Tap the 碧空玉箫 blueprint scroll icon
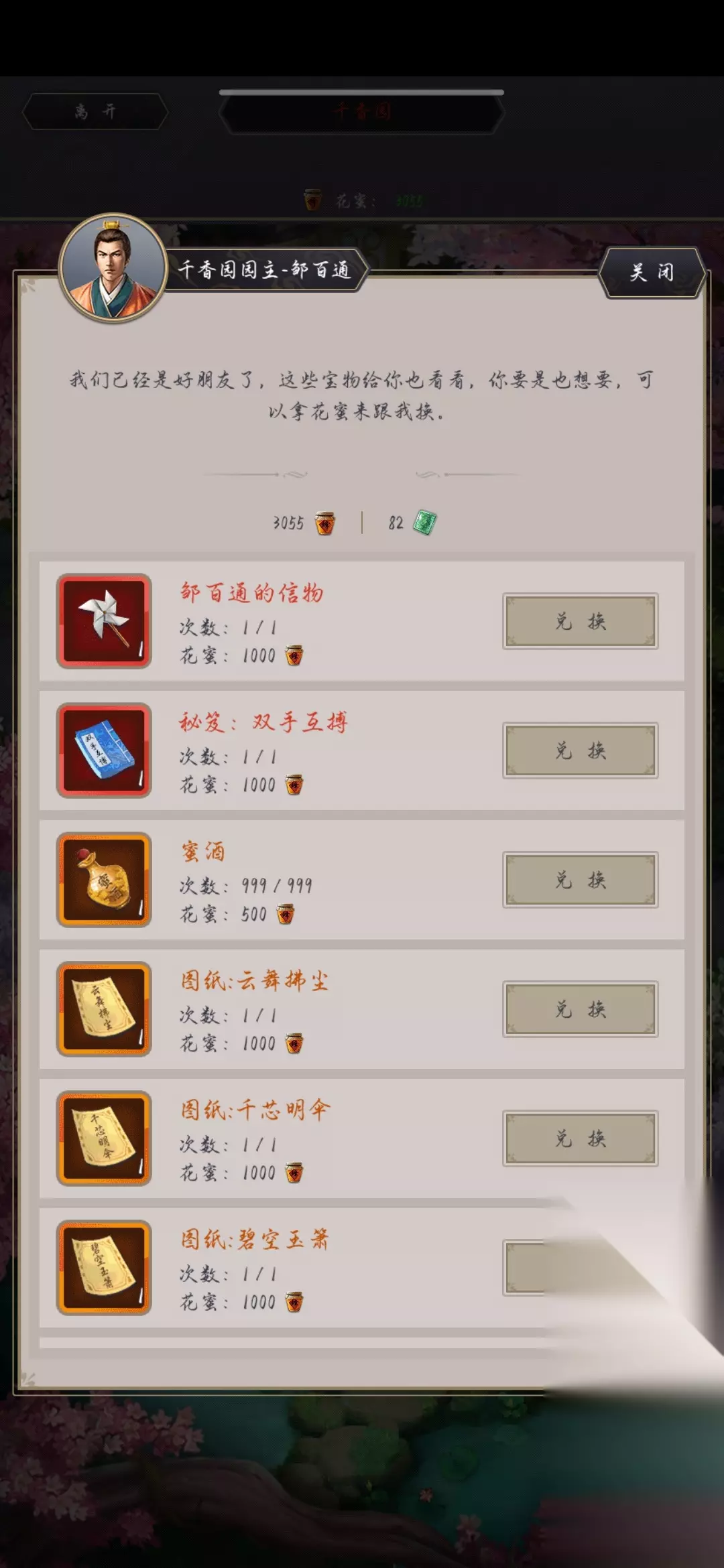Screen dimensions: 724x1568 [x=104, y=1268]
